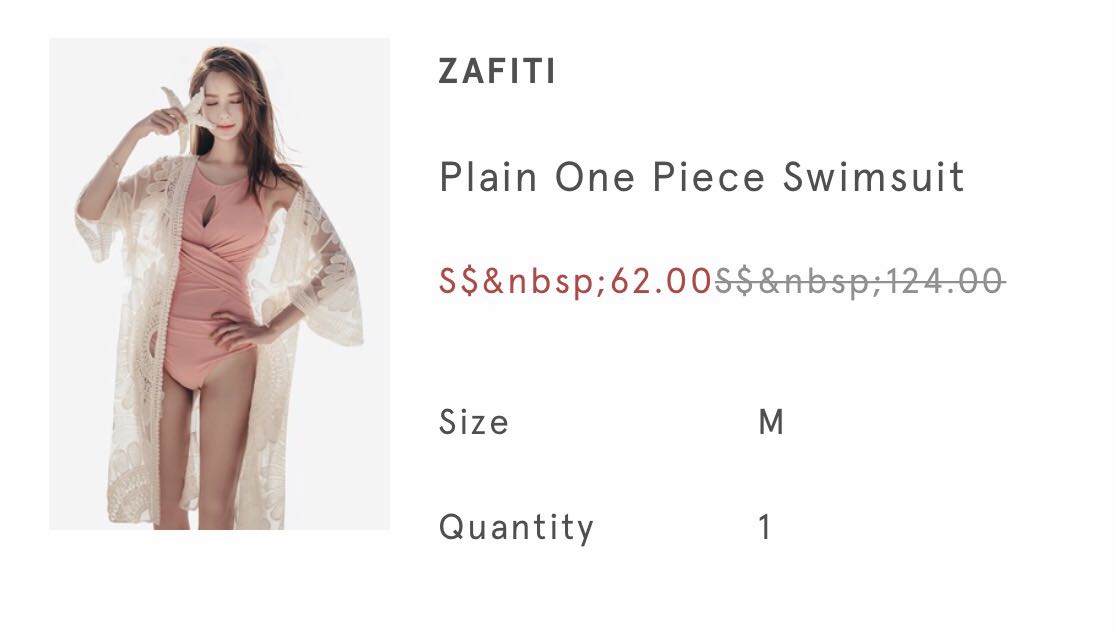The height and width of the screenshot is (632, 1116).
Task: Open the swimsuit product thumbnail image
Action: [x=219, y=284]
